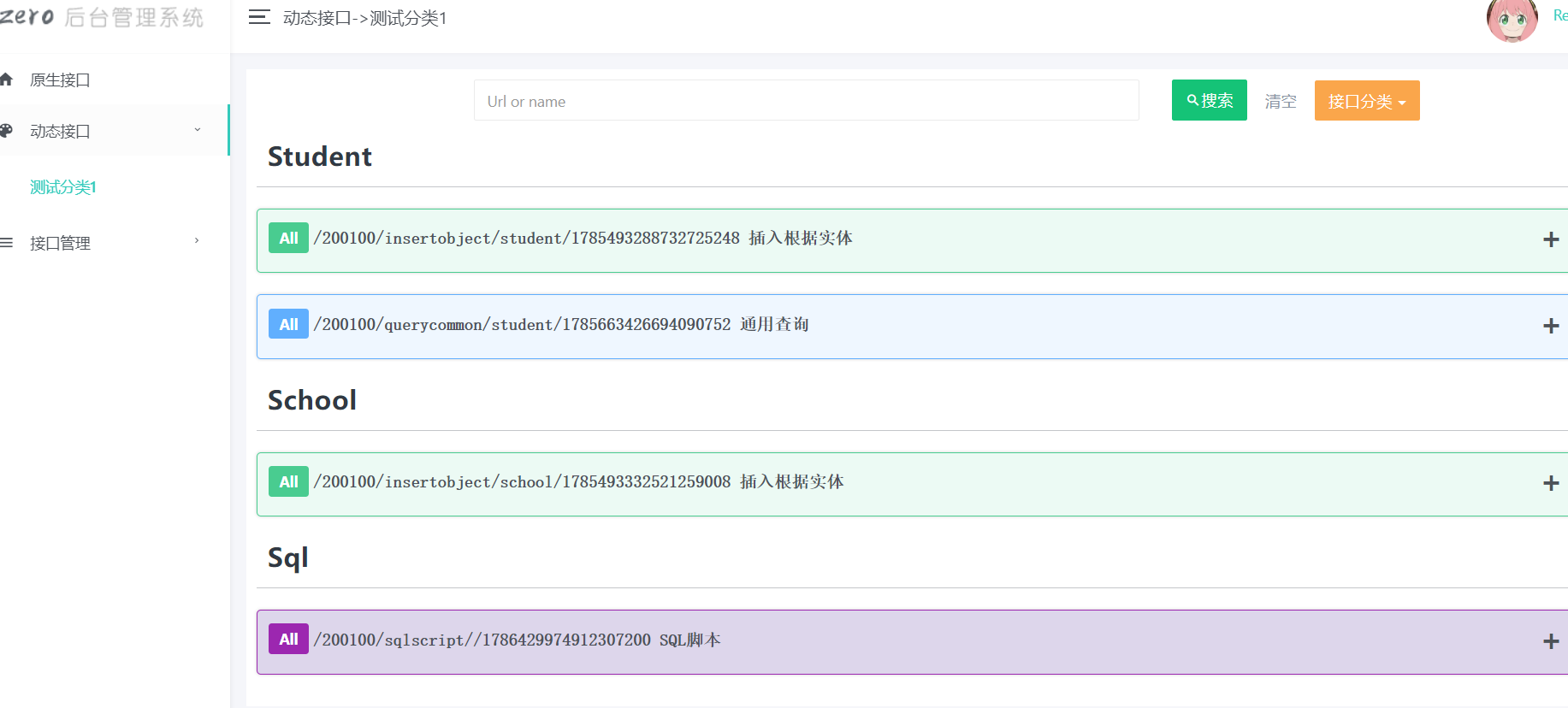Expand the student insertobject row plus icon

click(x=1551, y=239)
